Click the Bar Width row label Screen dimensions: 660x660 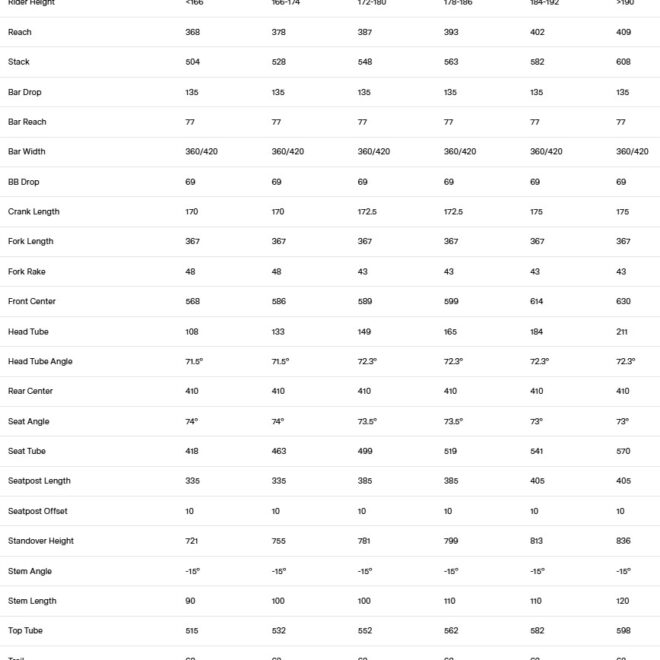[27, 152]
